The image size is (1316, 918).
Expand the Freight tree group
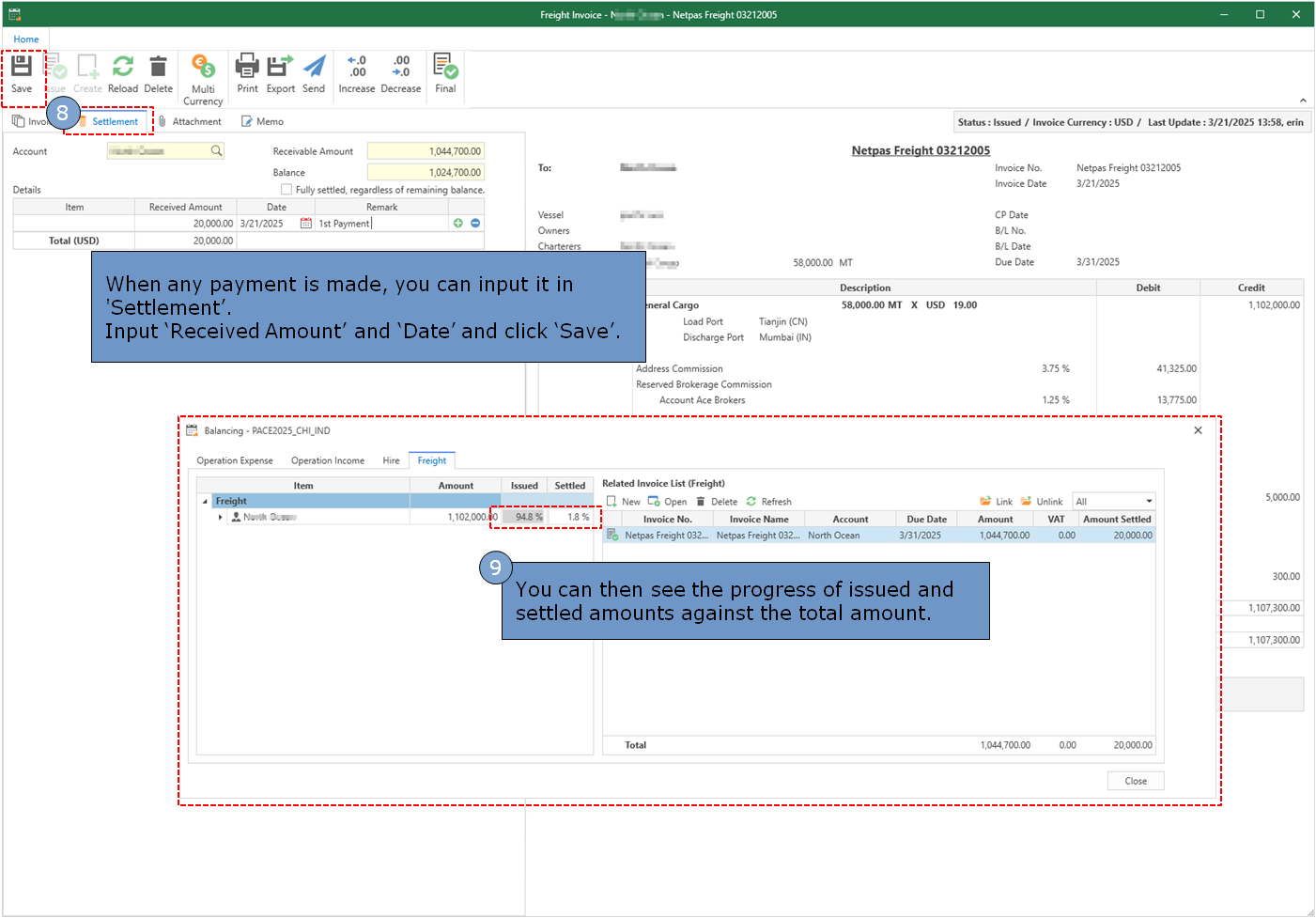pyautogui.click(x=206, y=502)
